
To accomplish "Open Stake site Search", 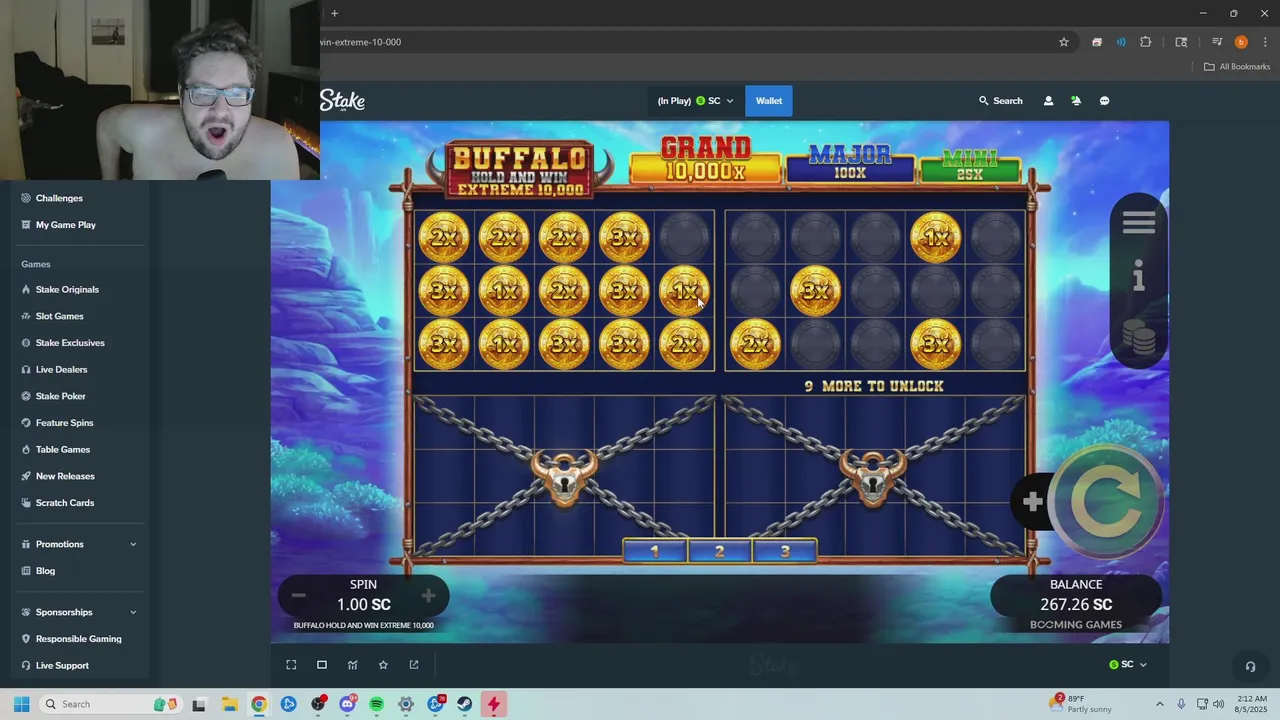I will (1000, 101).
